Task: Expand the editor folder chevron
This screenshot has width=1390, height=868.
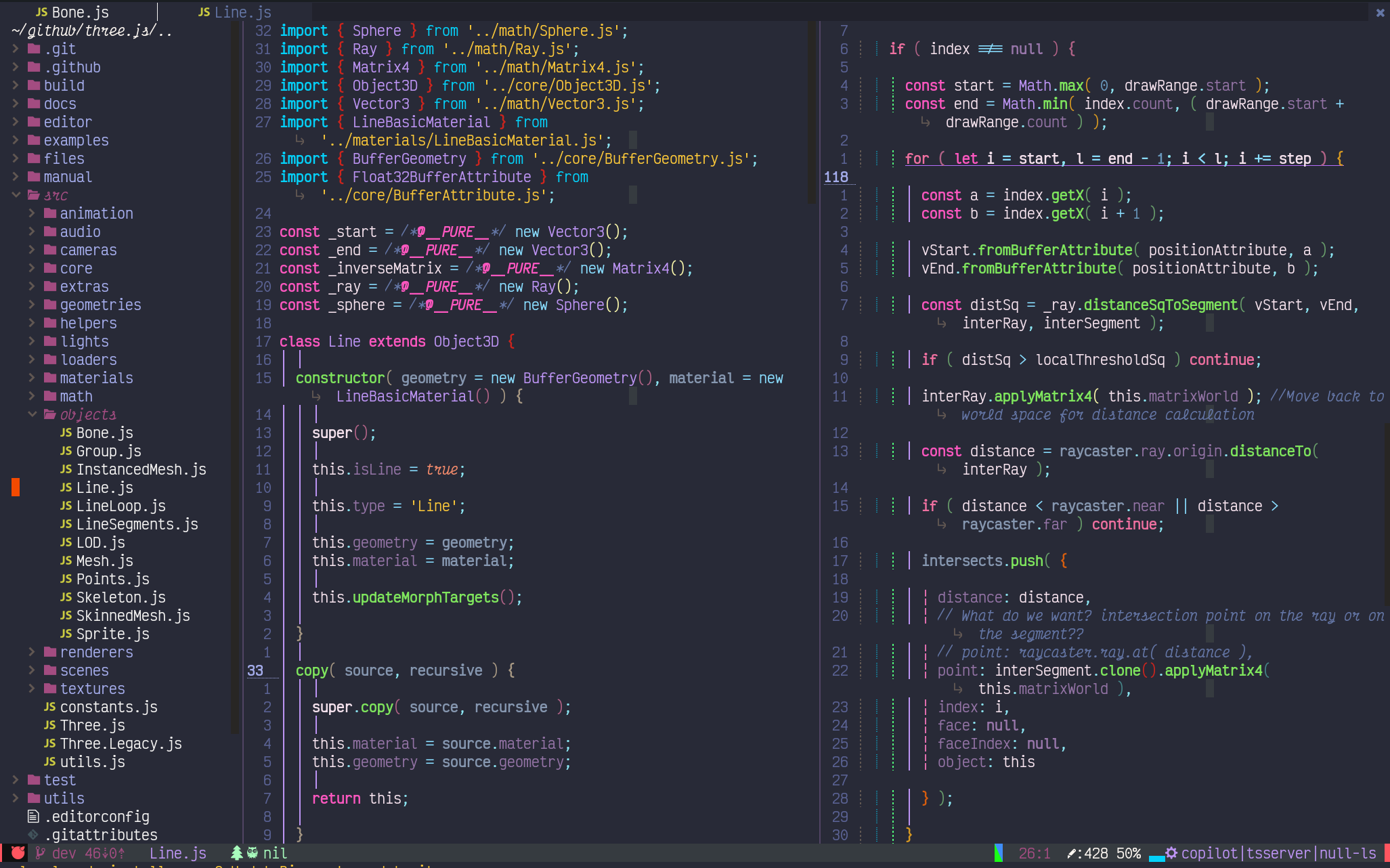Action: point(16,122)
